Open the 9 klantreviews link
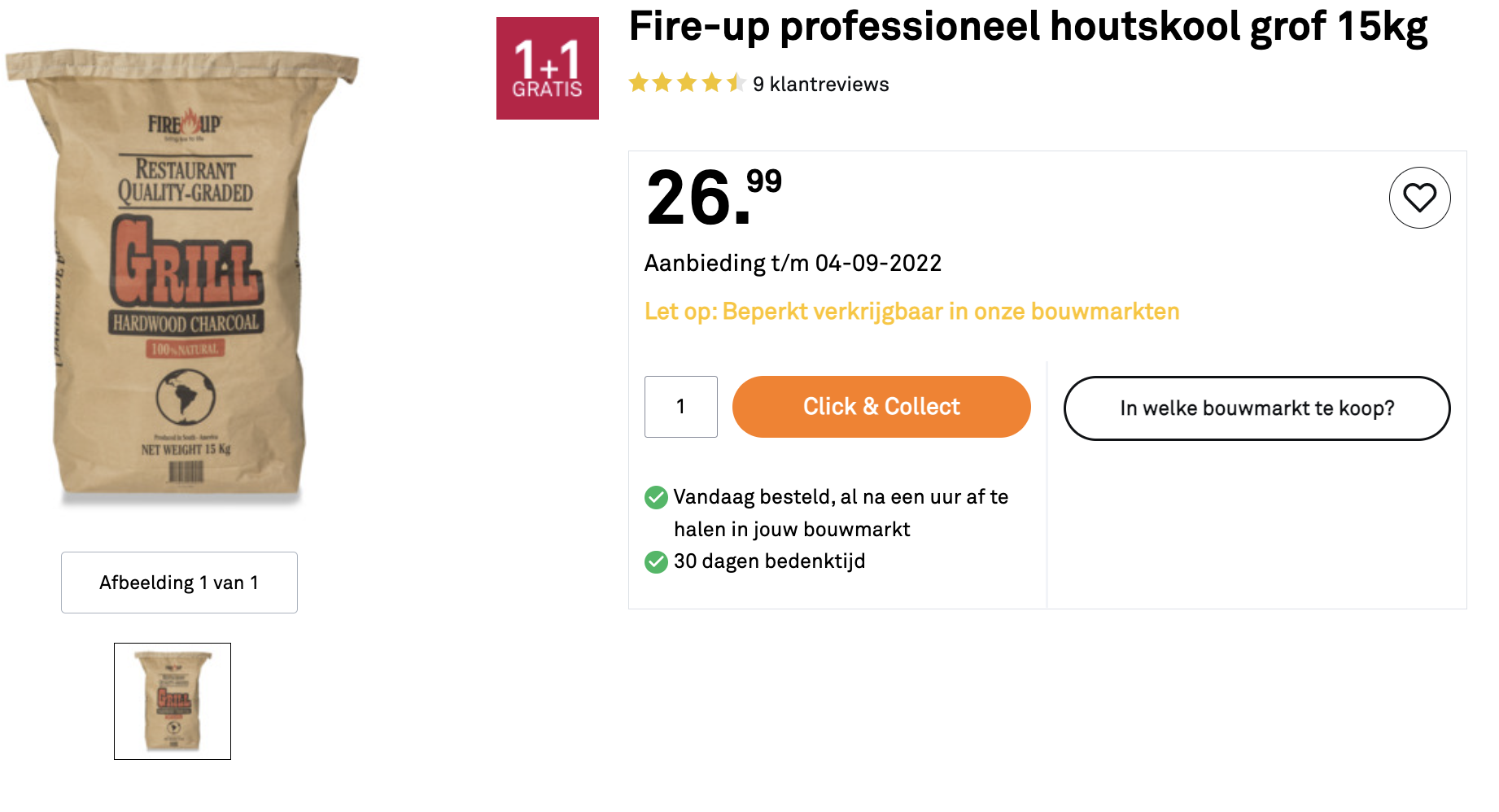Viewport: 1499px width, 812px height. click(820, 85)
